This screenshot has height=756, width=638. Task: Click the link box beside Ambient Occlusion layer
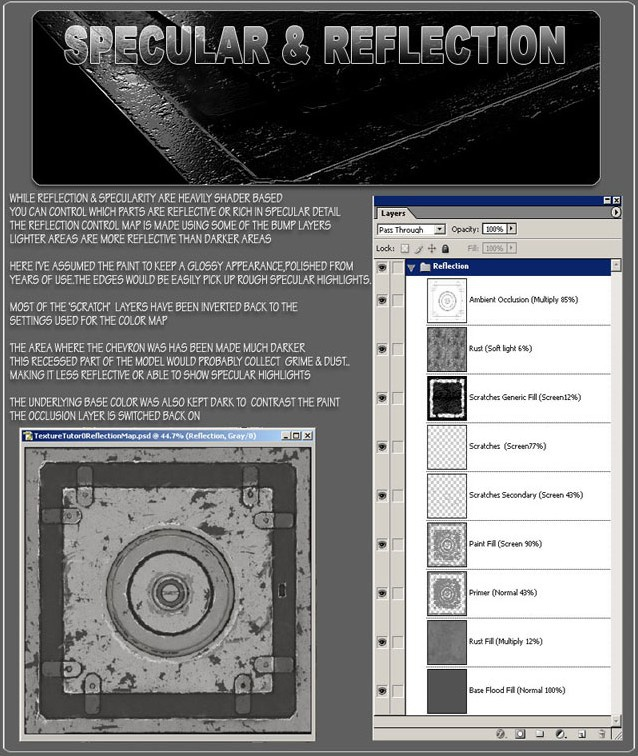coord(397,300)
